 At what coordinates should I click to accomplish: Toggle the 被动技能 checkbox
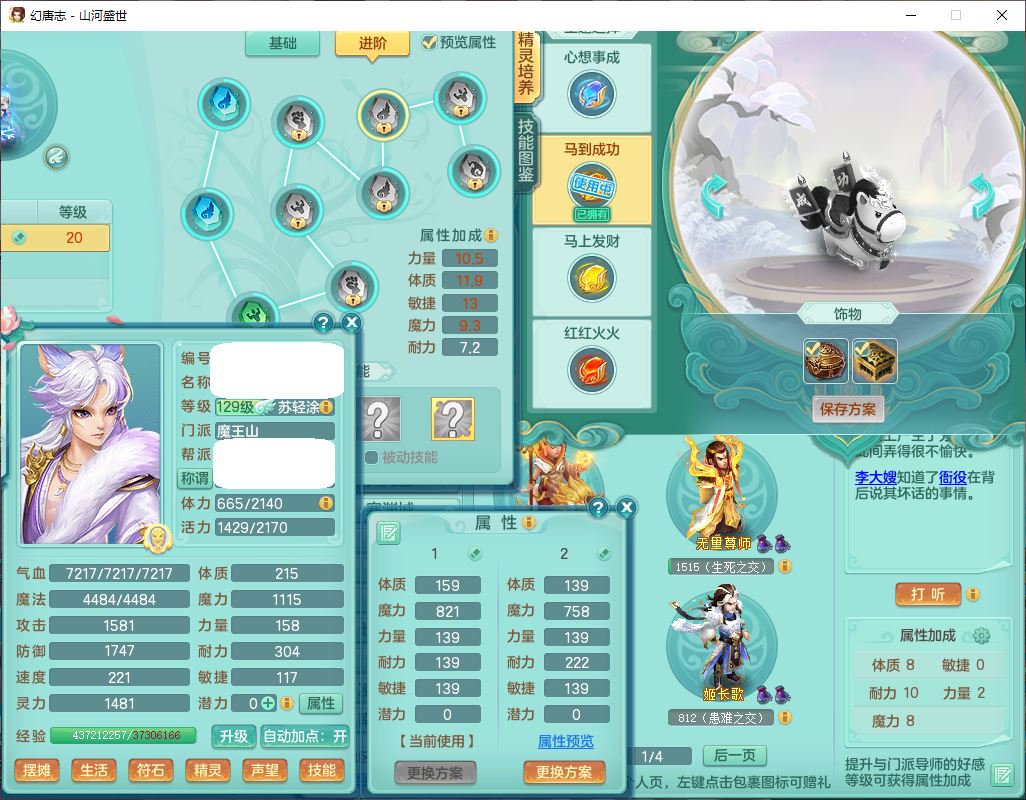pyautogui.click(x=372, y=457)
